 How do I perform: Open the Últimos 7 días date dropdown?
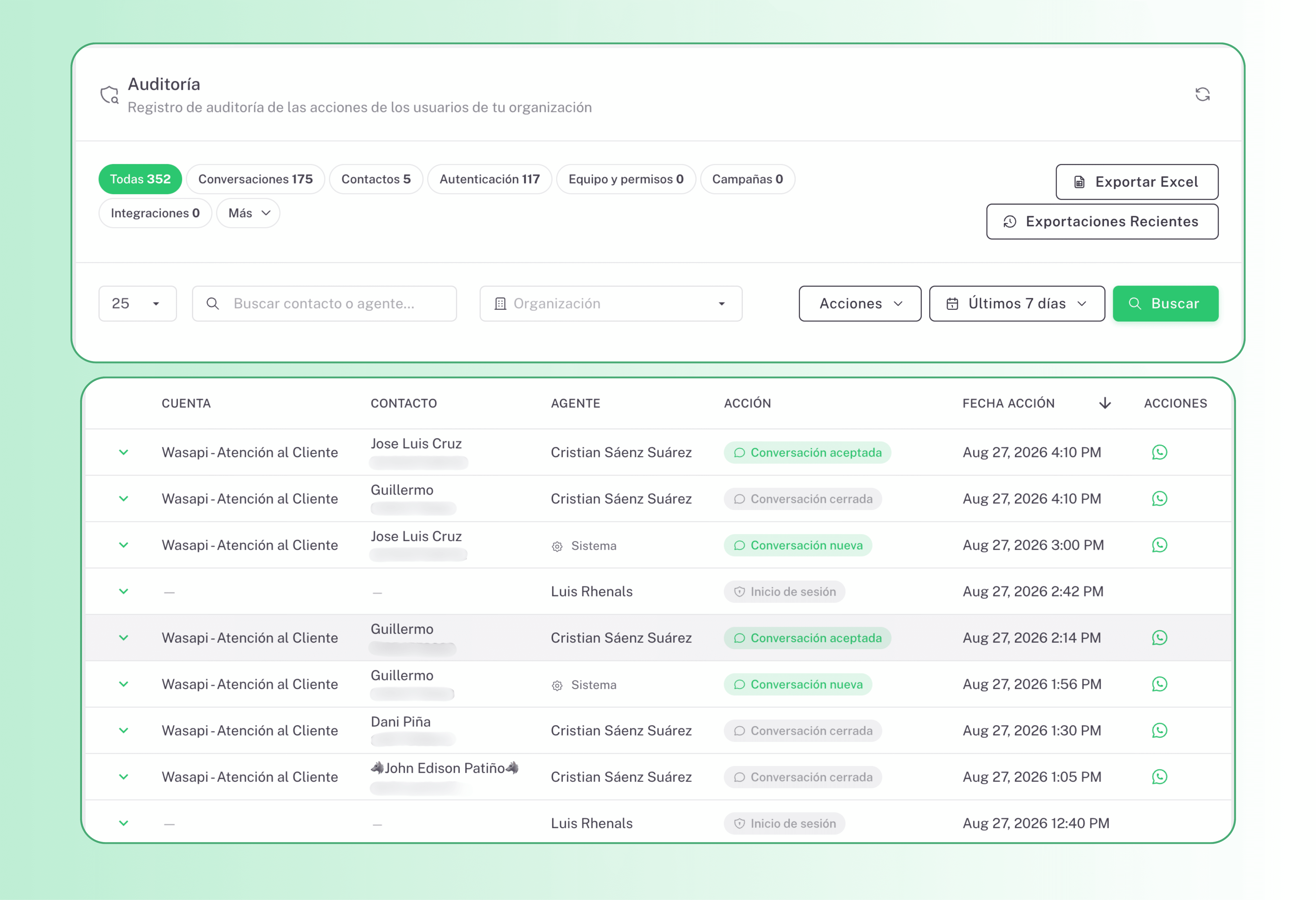click(x=1017, y=303)
